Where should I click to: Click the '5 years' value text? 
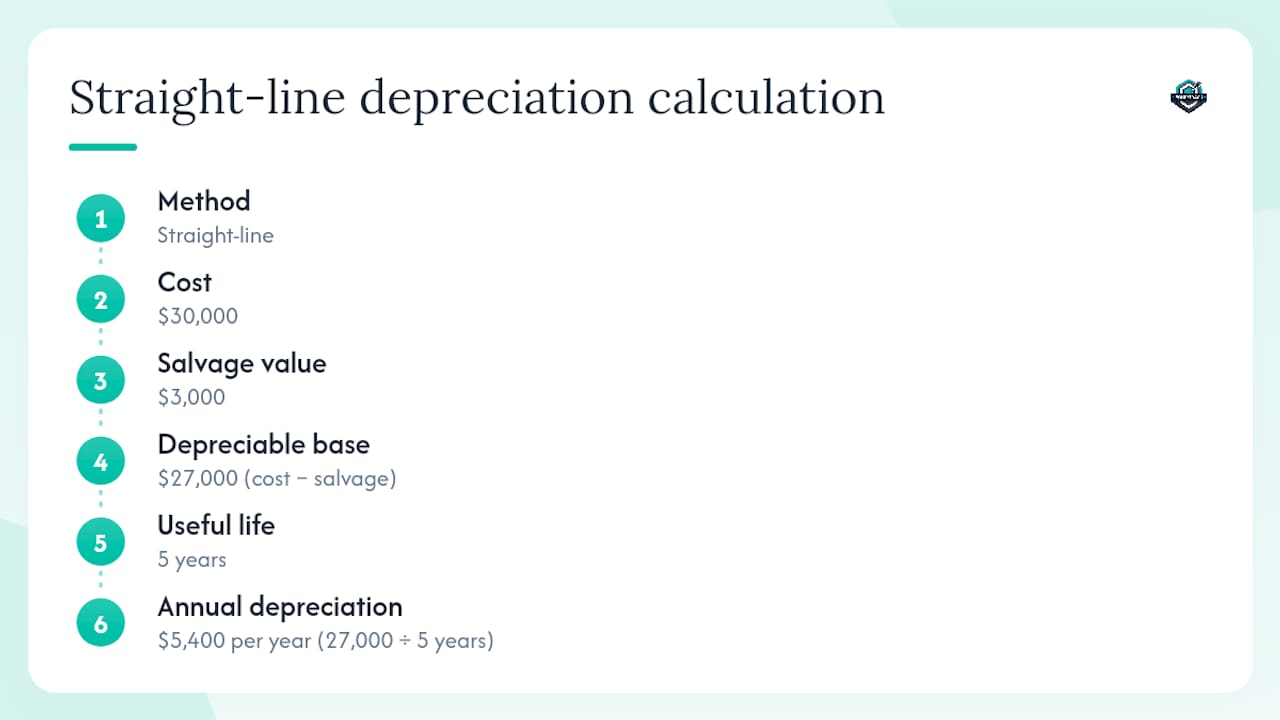(x=192, y=560)
